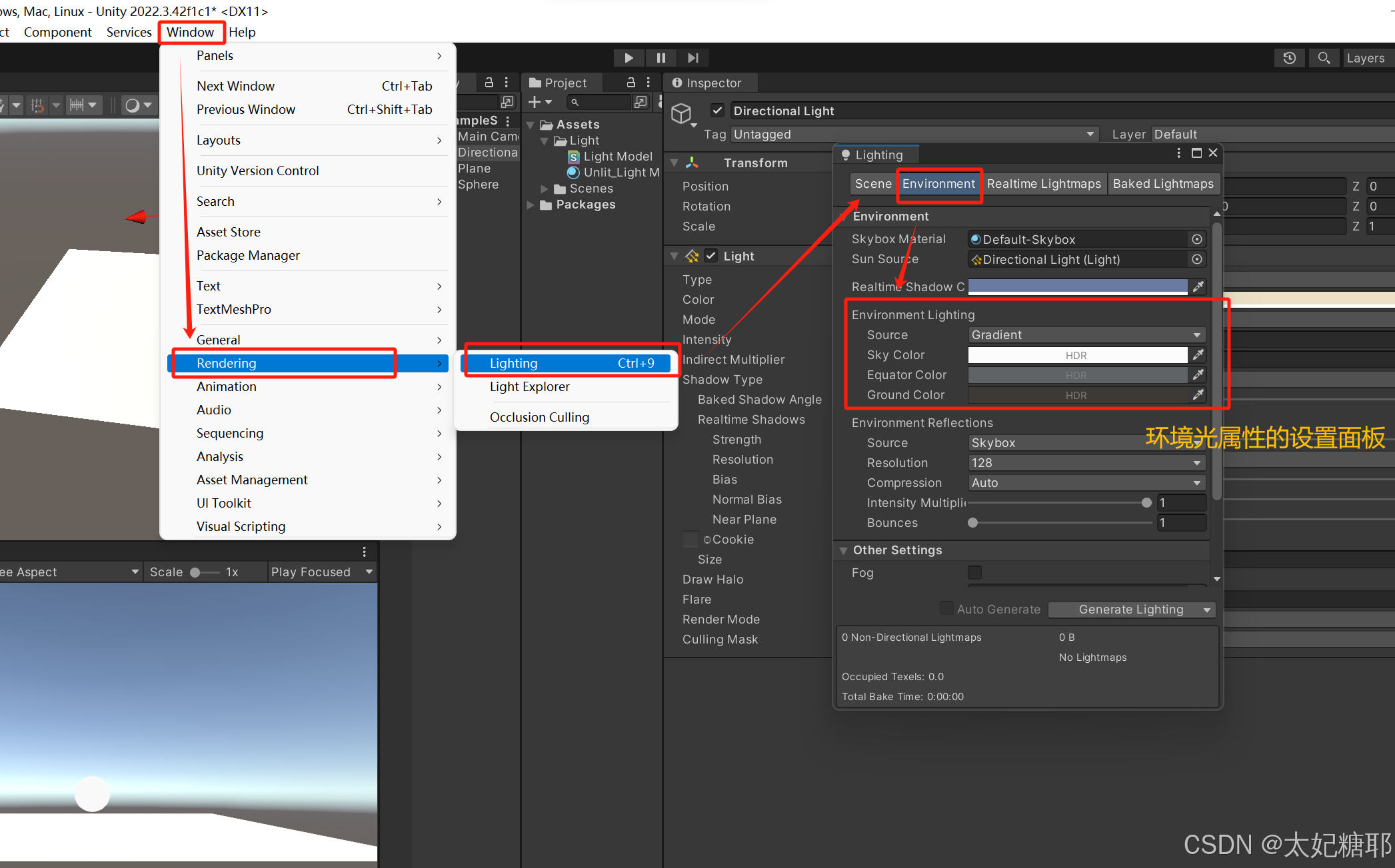1395x868 pixels.
Task: Click the Sky Color eyedropper icon
Action: (1198, 354)
